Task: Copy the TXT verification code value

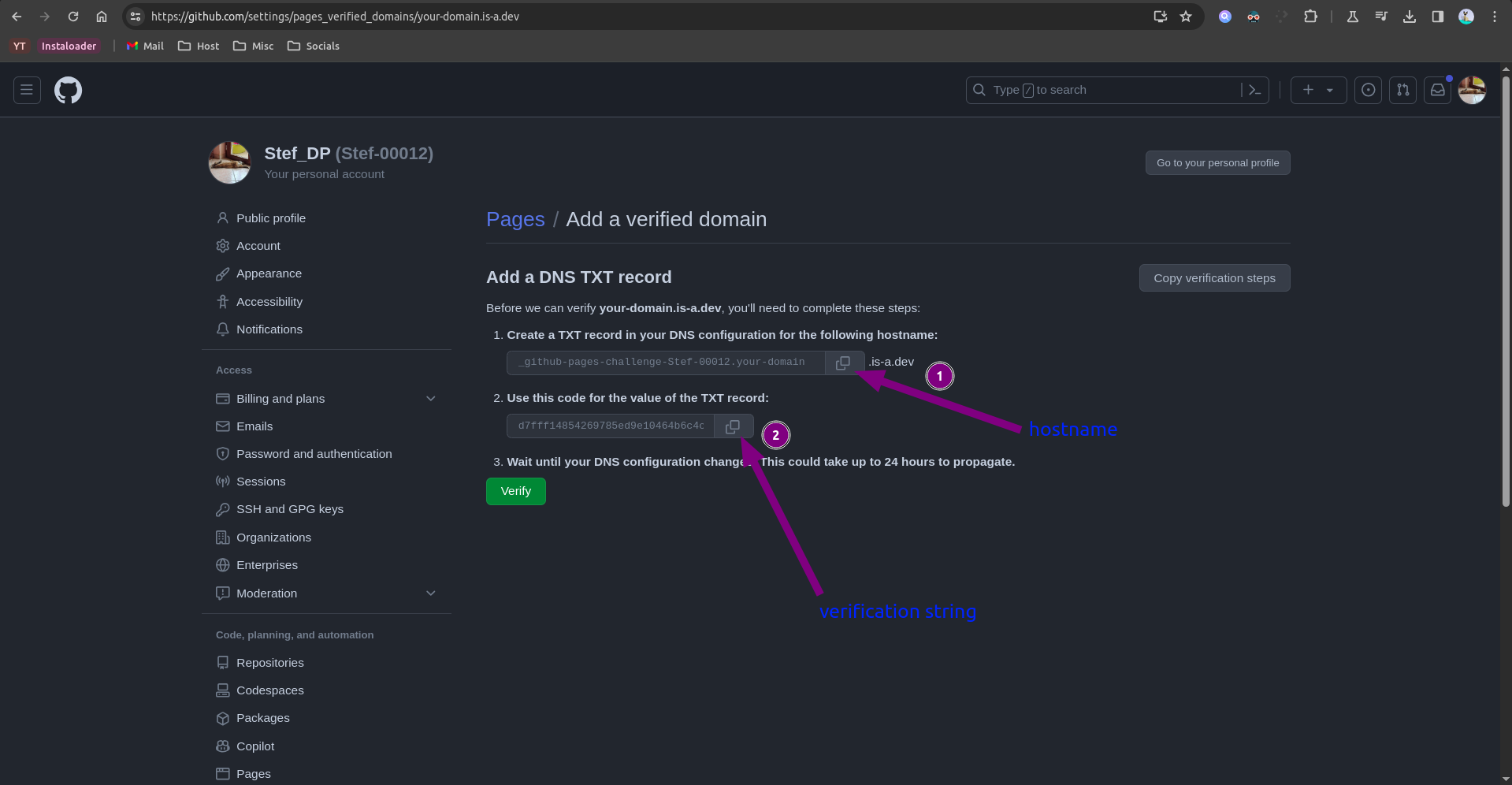Action: click(x=733, y=426)
